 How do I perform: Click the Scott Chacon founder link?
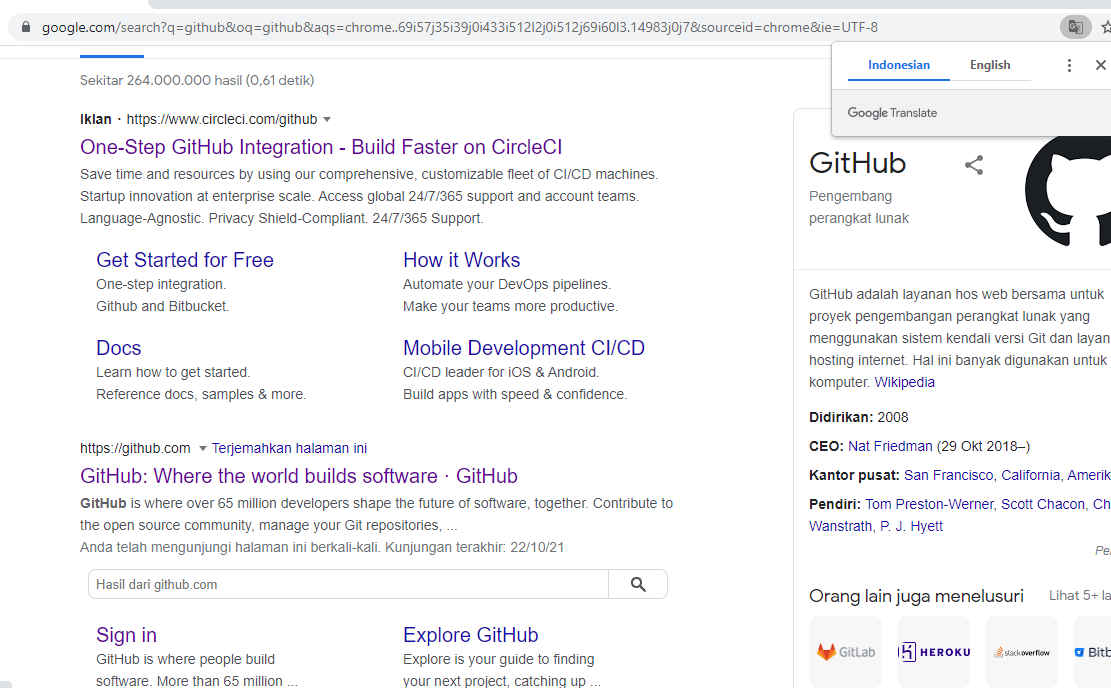point(1043,504)
